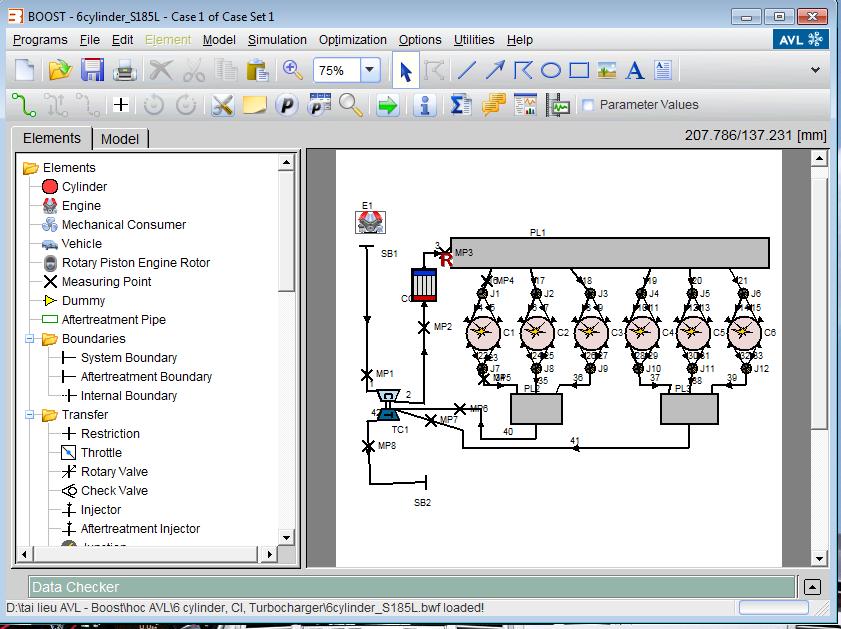Open the Simulation menu

click(x=277, y=40)
